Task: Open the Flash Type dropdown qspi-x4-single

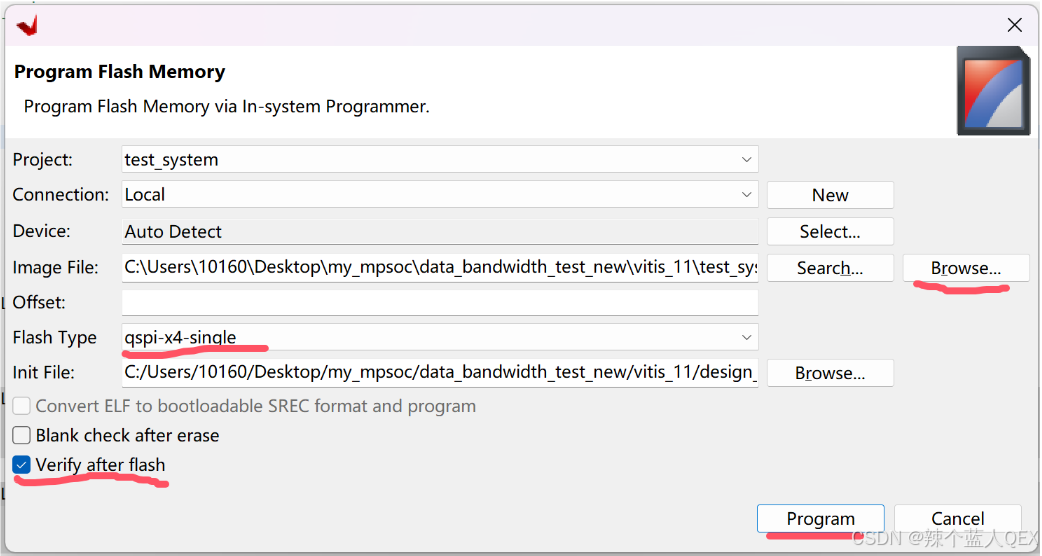Action: (439, 337)
